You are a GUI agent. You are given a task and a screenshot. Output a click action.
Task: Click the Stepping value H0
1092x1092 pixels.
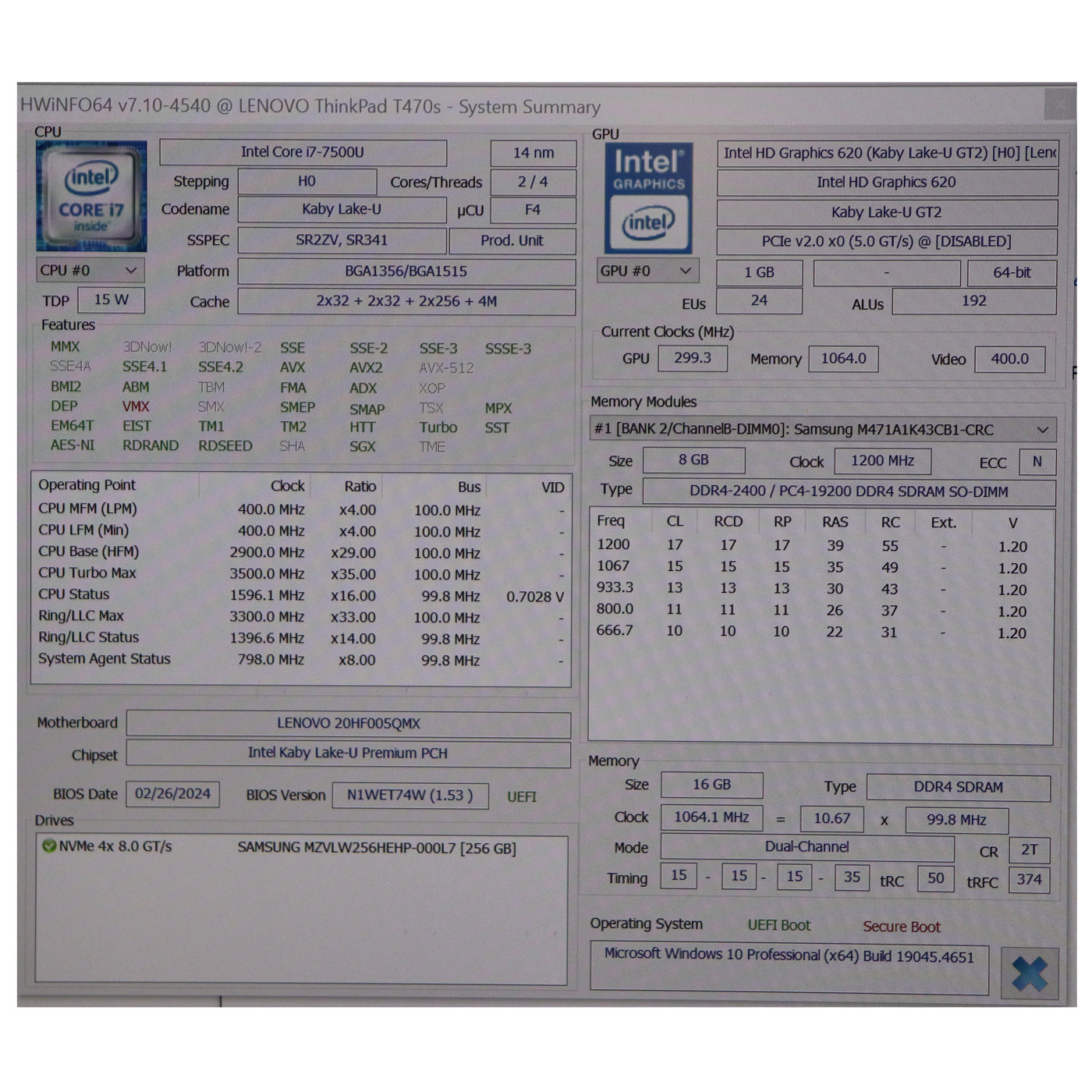point(307,182)
